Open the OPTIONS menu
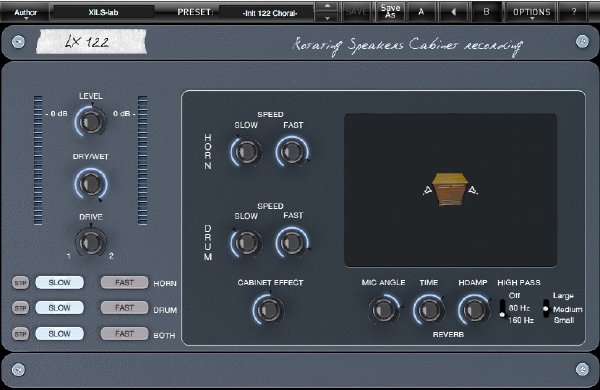 pos(532,12)
